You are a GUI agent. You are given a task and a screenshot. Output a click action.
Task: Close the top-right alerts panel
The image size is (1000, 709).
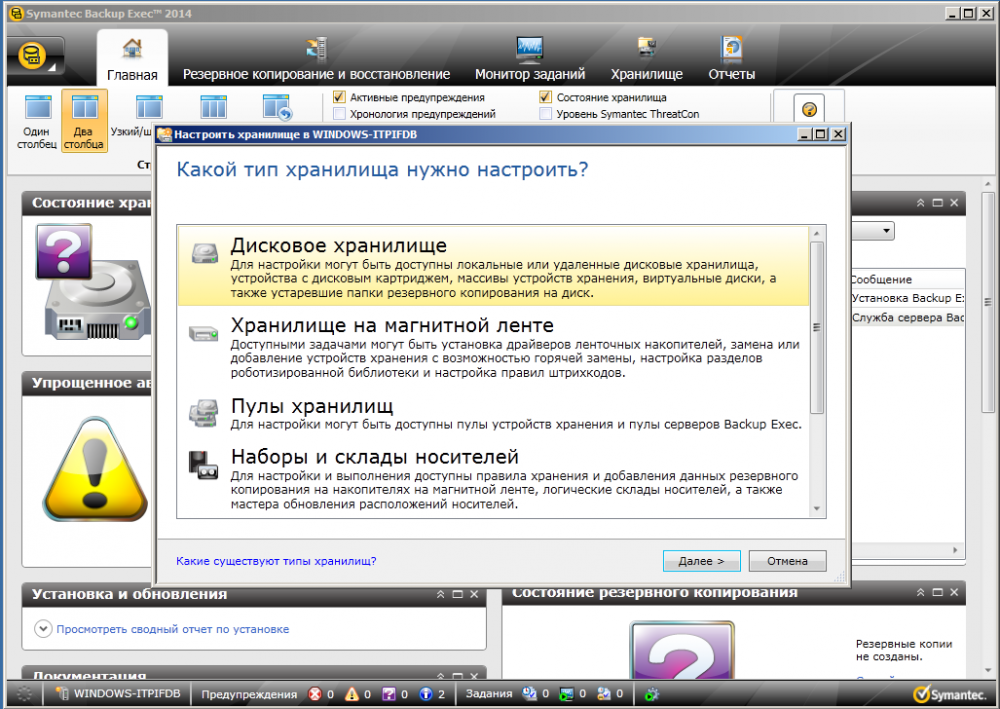[954, 203]
